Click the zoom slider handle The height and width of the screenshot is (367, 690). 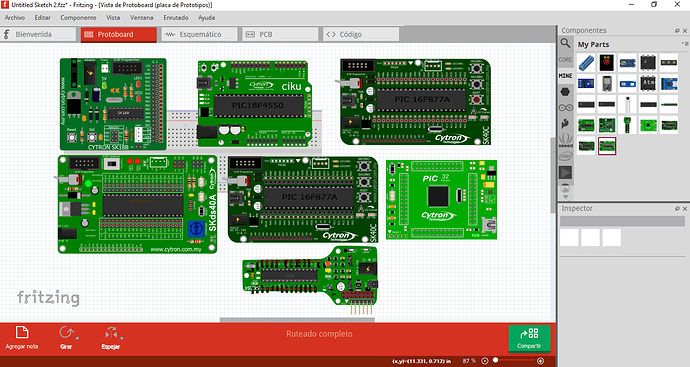pyautogui.click(x=496, y=360)
